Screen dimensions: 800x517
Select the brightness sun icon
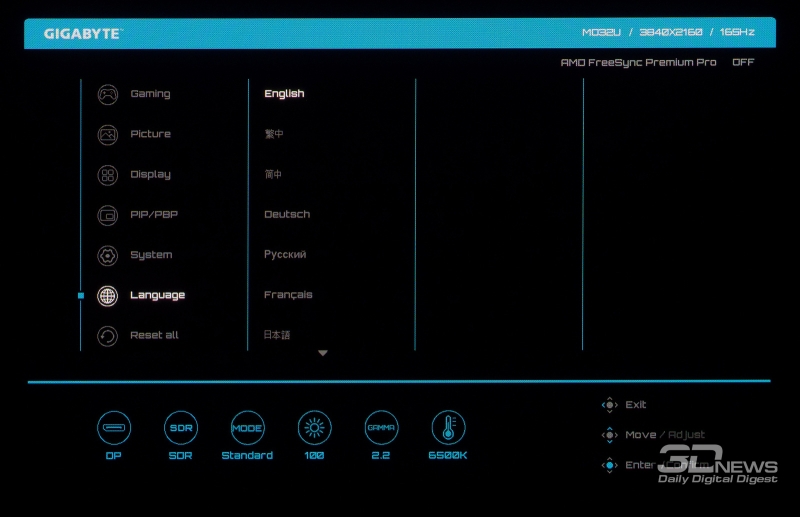[314, 428]
